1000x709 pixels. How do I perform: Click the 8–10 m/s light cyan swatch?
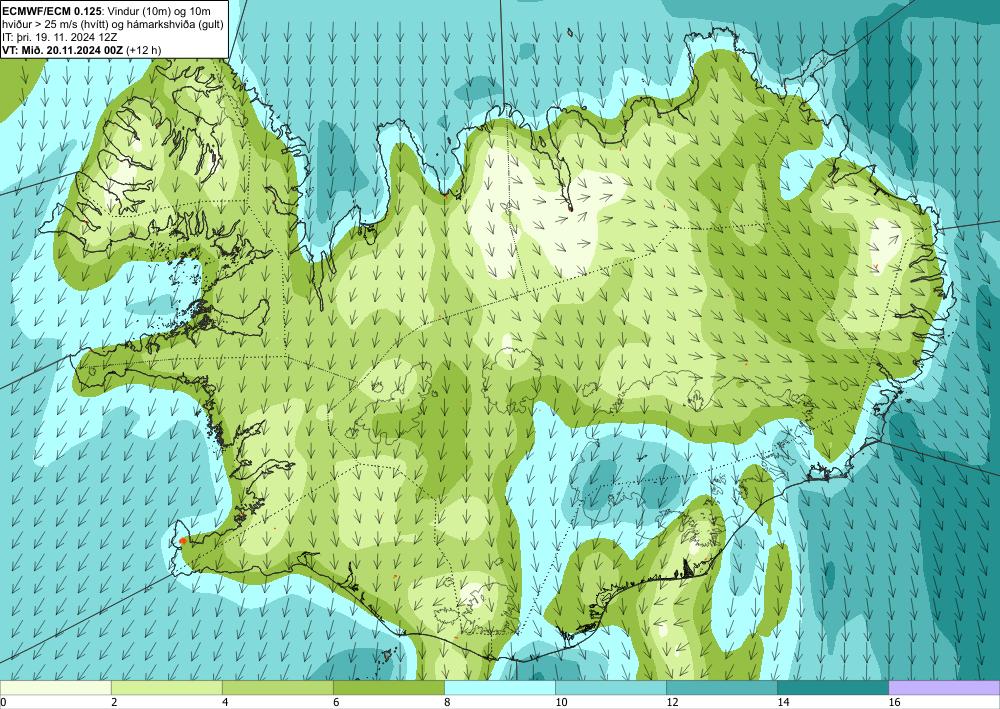[500, 688]
